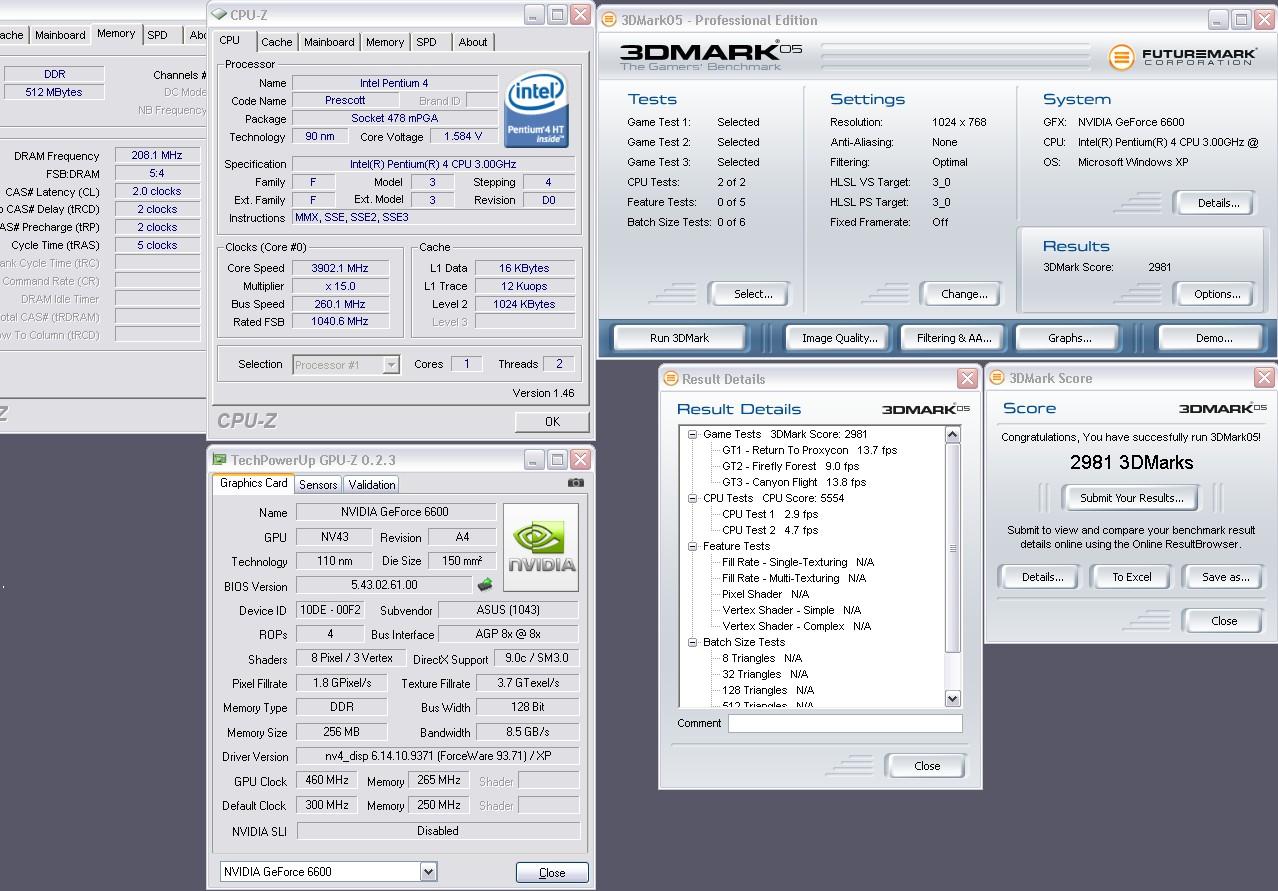Open Image Quality settings button
1278x891 pixels.
840,338
